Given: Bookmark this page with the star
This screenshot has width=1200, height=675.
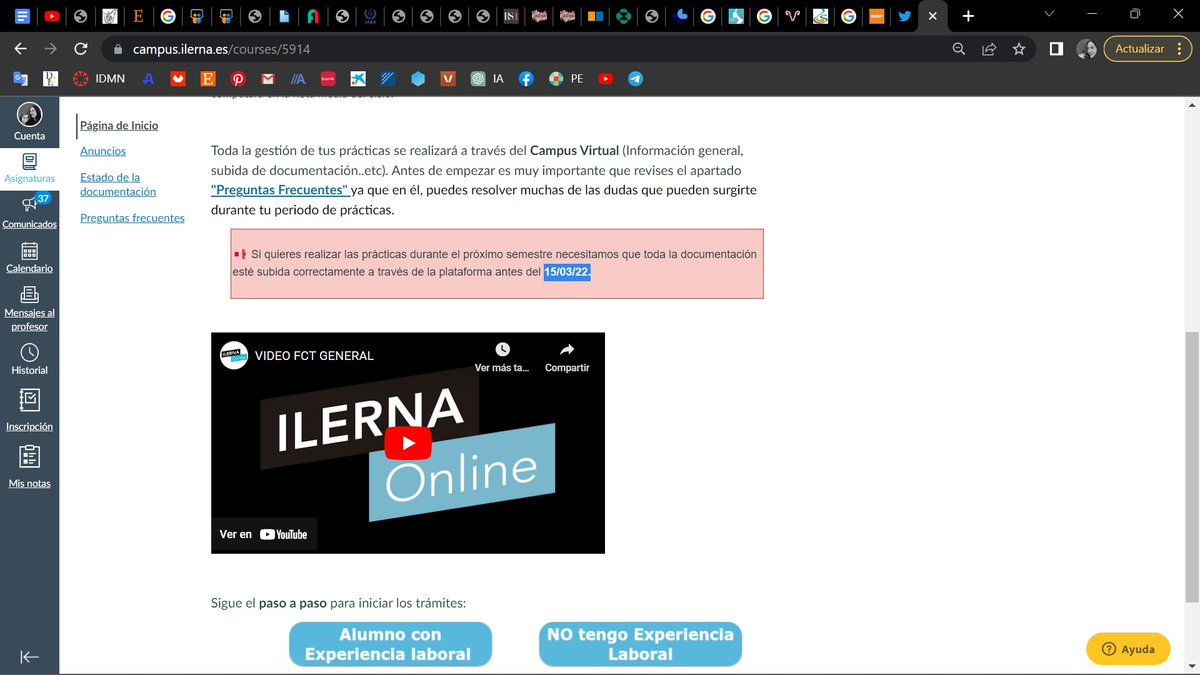Looking at the screenshot, I should pyautogui.click(x=1018, y=48).
